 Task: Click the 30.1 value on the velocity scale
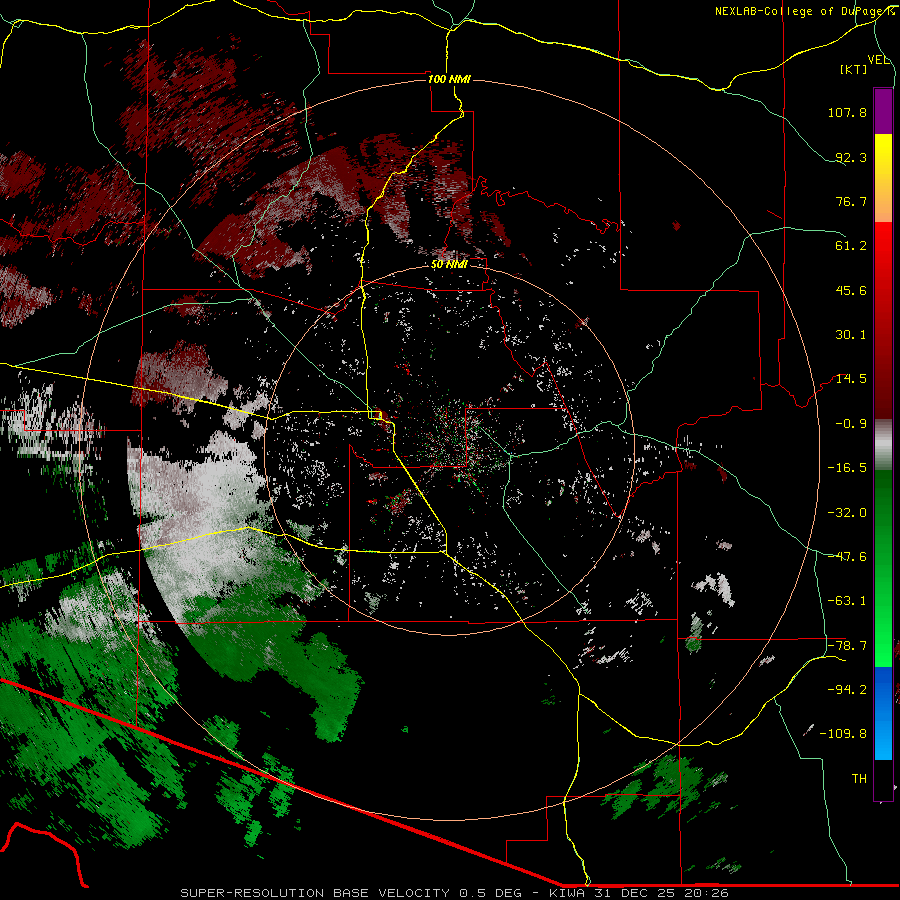coord(851,335)
